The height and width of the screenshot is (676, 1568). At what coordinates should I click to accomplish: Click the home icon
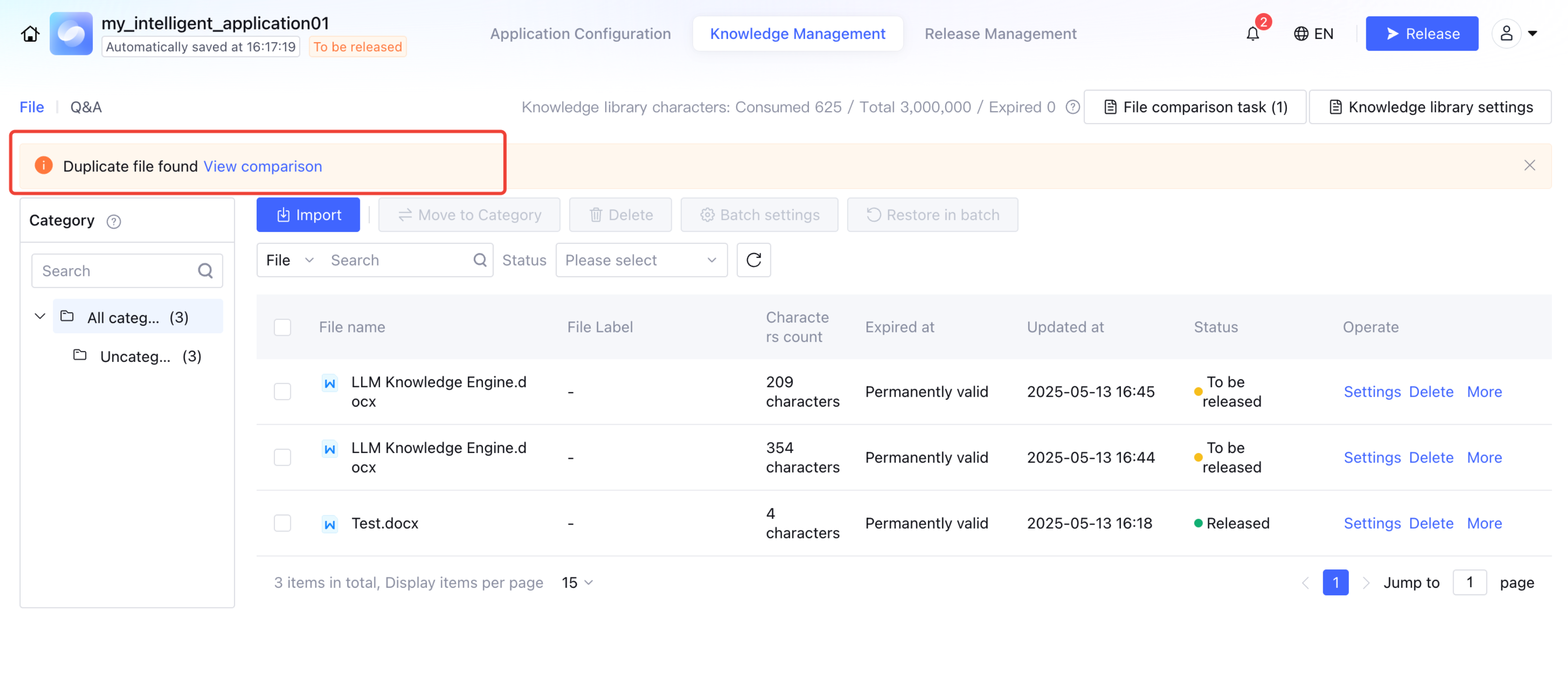pos(30,34)
